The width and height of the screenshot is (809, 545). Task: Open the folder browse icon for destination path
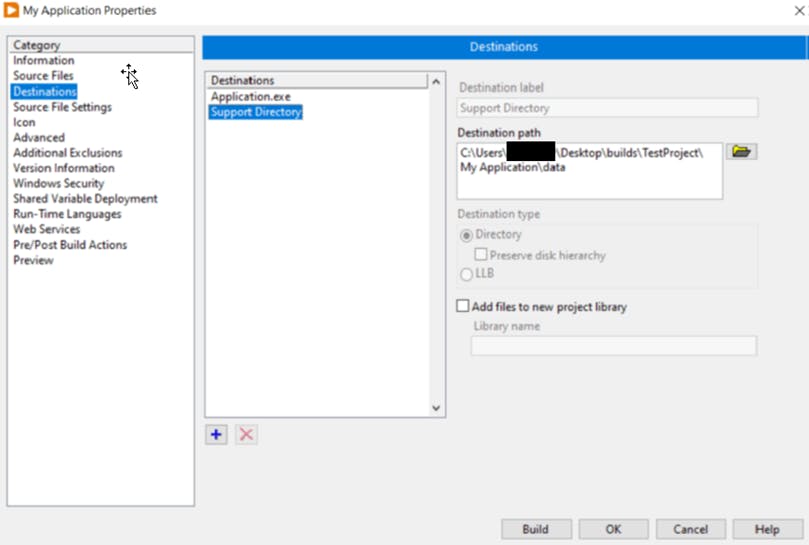[x=741, y=152]
